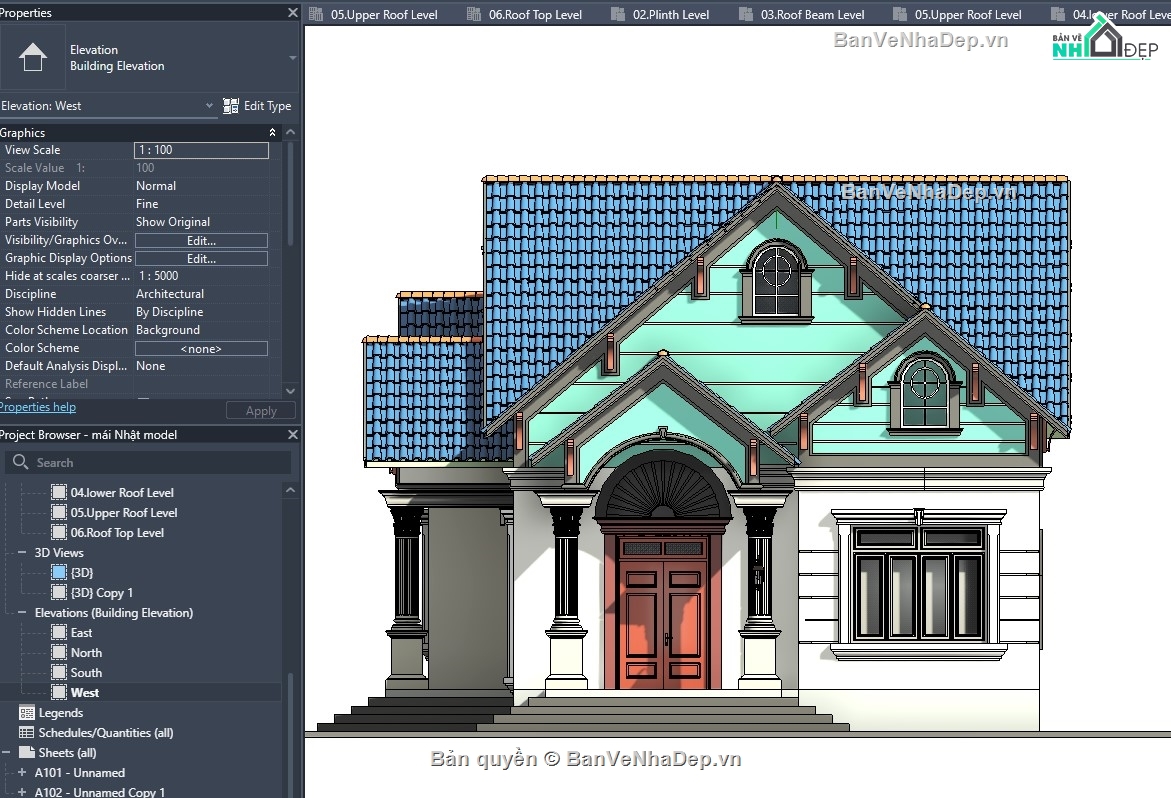The height and width of the screenshot is (798, 1171).
Task: Click the search magnifier icon in Project Browser
Action: [x=20, y=462]
